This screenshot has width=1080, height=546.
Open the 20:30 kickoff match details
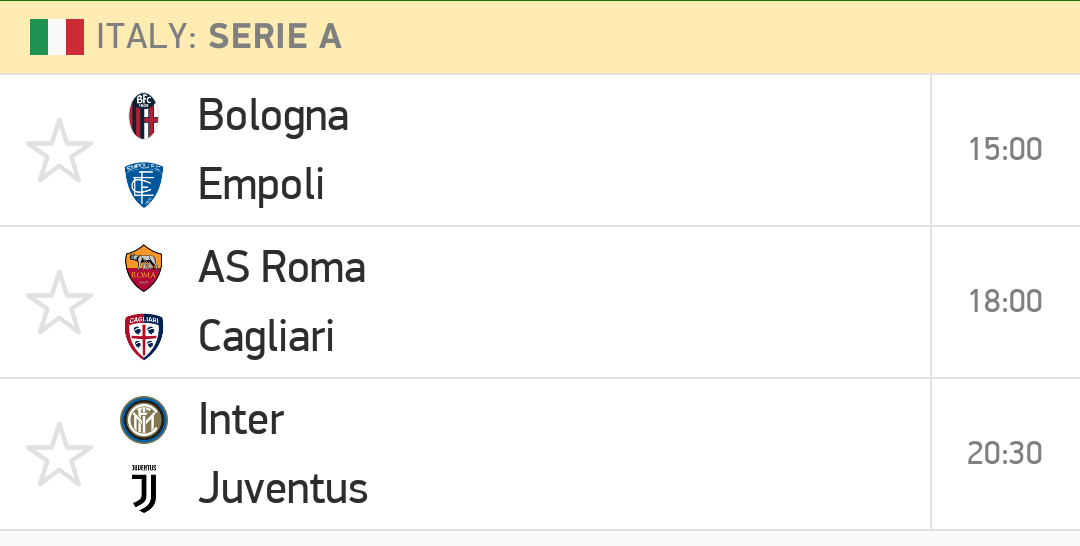click(1004, 454)
